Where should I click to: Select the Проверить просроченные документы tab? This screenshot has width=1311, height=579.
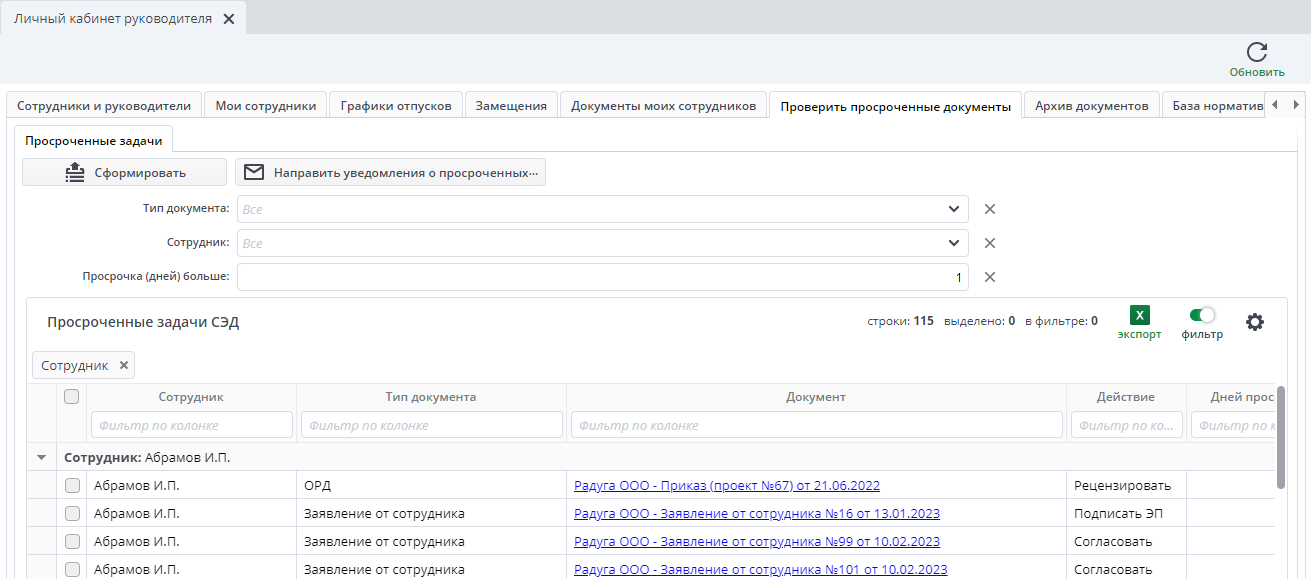click(896, 106)
